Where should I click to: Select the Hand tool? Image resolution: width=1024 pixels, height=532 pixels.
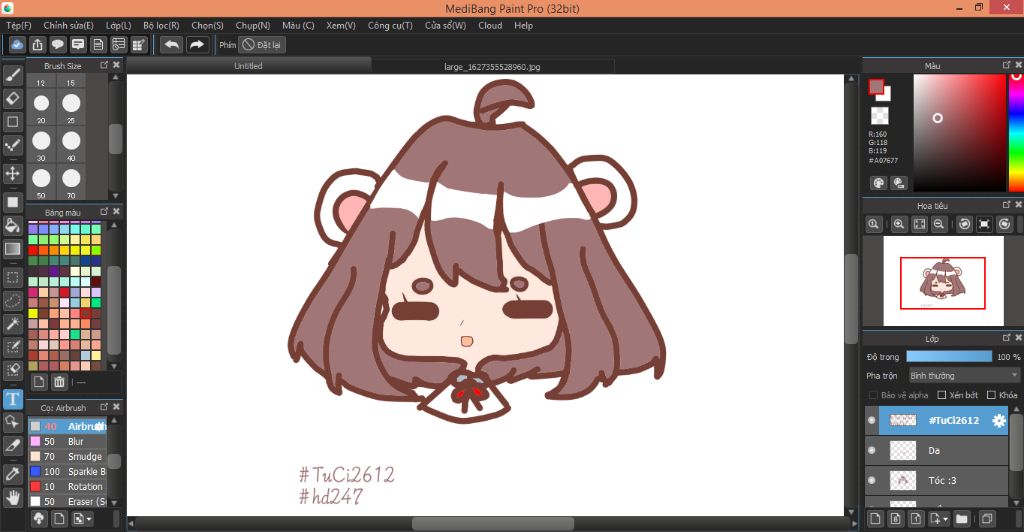tap(12, 498)
